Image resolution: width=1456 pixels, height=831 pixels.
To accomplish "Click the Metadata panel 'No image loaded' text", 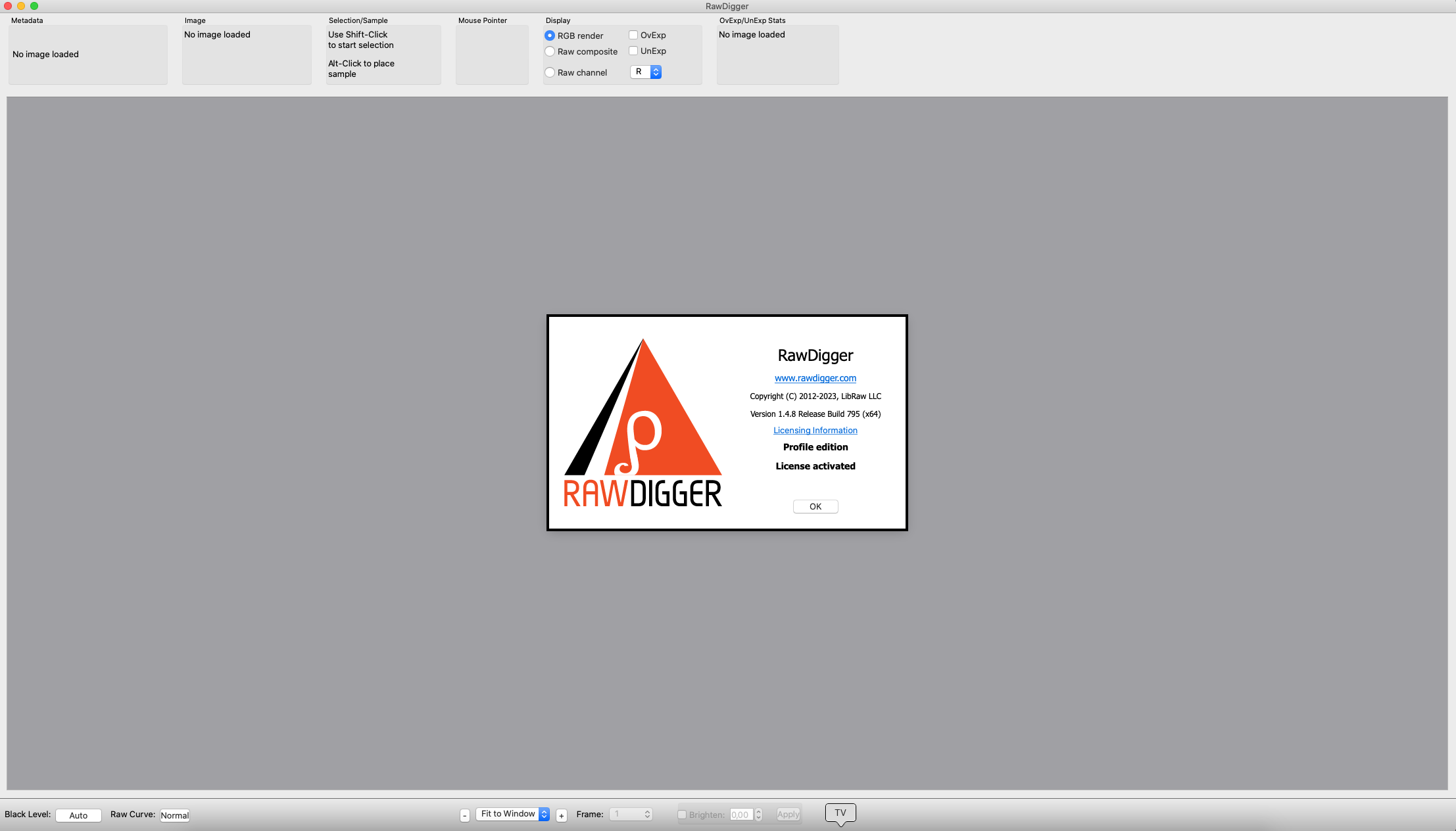I will coord(45,55).
